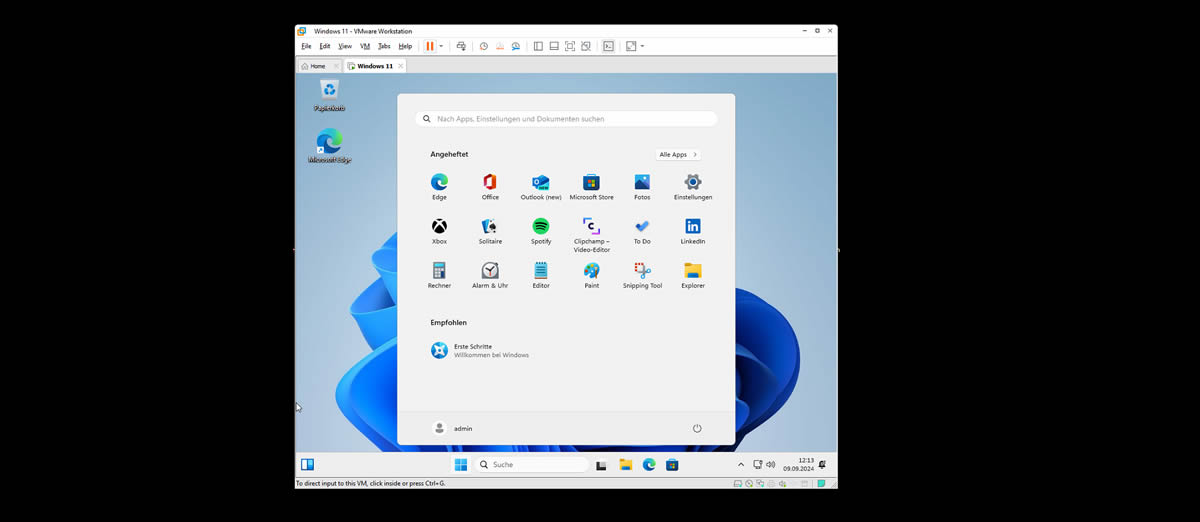Viewport: 1200px width, 522px height.
Task: Launch the Xbox app
Action: [x=439, y=231]
